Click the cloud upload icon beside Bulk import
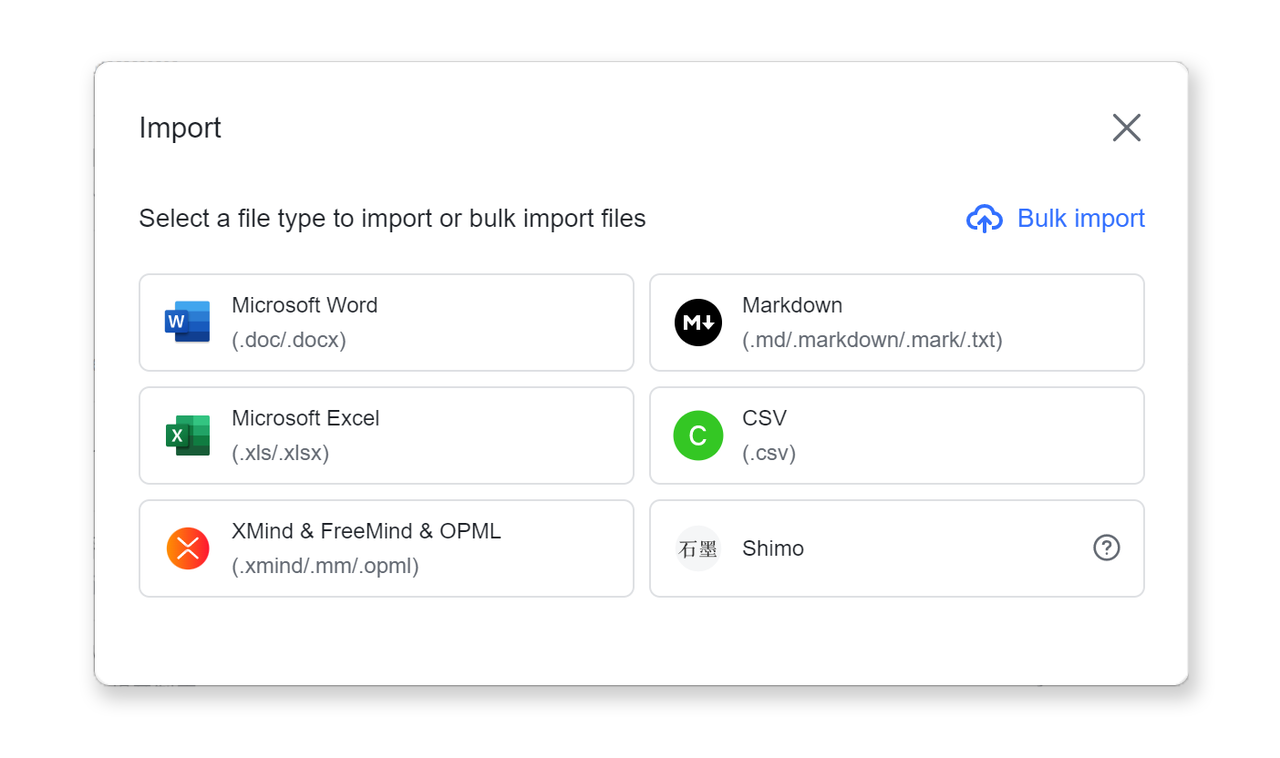This screenshot has width=1280, height=758. (984, 218)
